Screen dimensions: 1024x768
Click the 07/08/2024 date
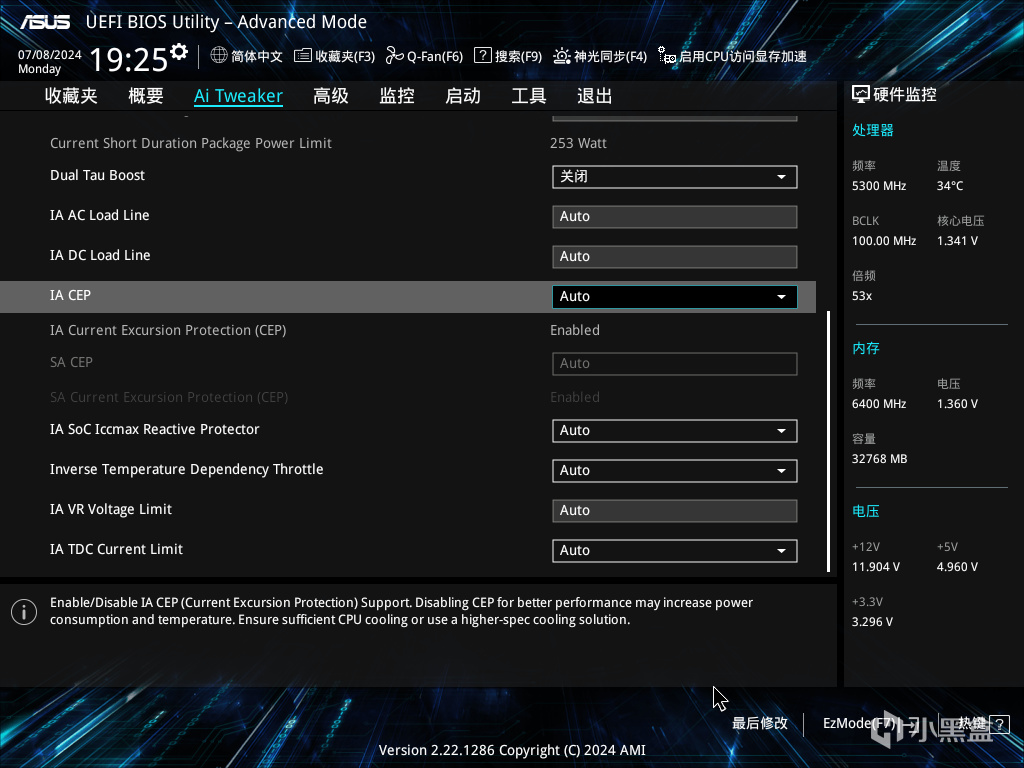pyautogui.click(x=50, y=55)
